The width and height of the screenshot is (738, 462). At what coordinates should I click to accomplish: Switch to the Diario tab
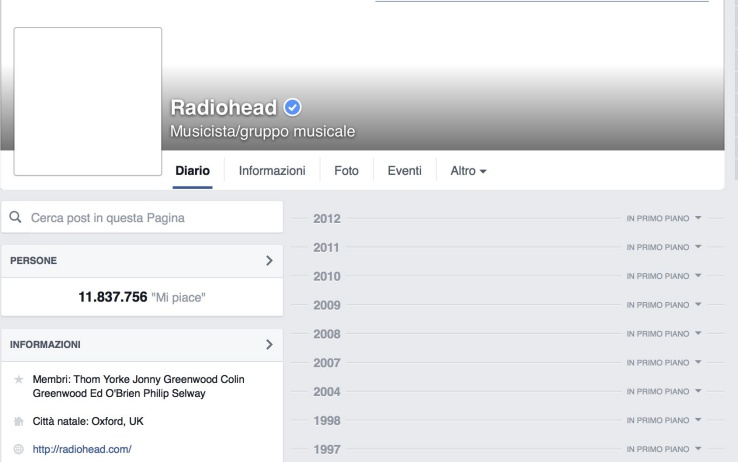pyautogui.click(x=193, y=171)
